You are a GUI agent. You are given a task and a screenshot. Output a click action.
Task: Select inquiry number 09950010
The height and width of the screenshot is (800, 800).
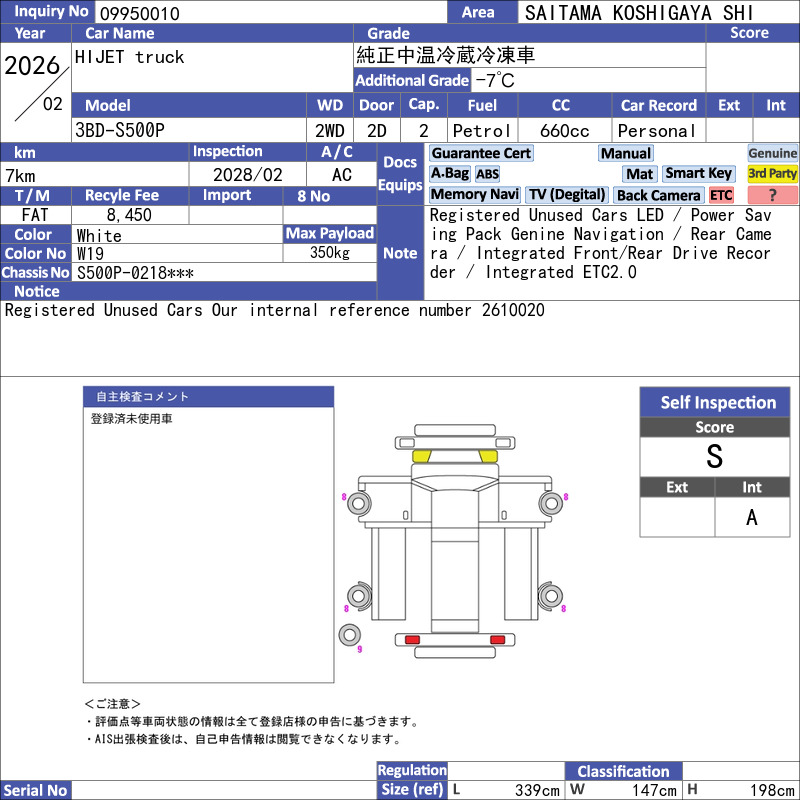click(x=140, y=14)
